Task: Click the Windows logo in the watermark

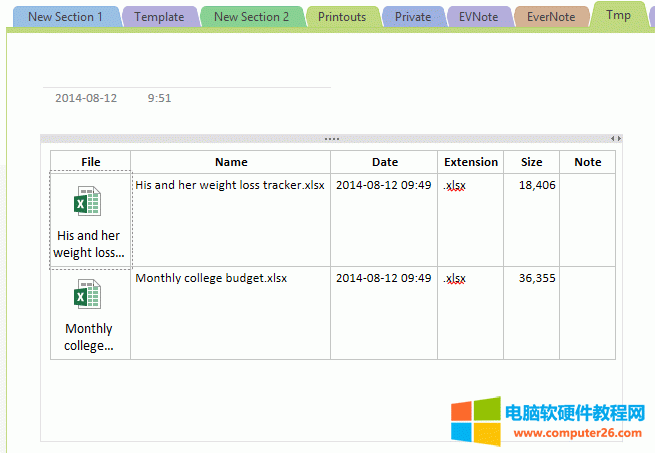Action: pos(475,421)
